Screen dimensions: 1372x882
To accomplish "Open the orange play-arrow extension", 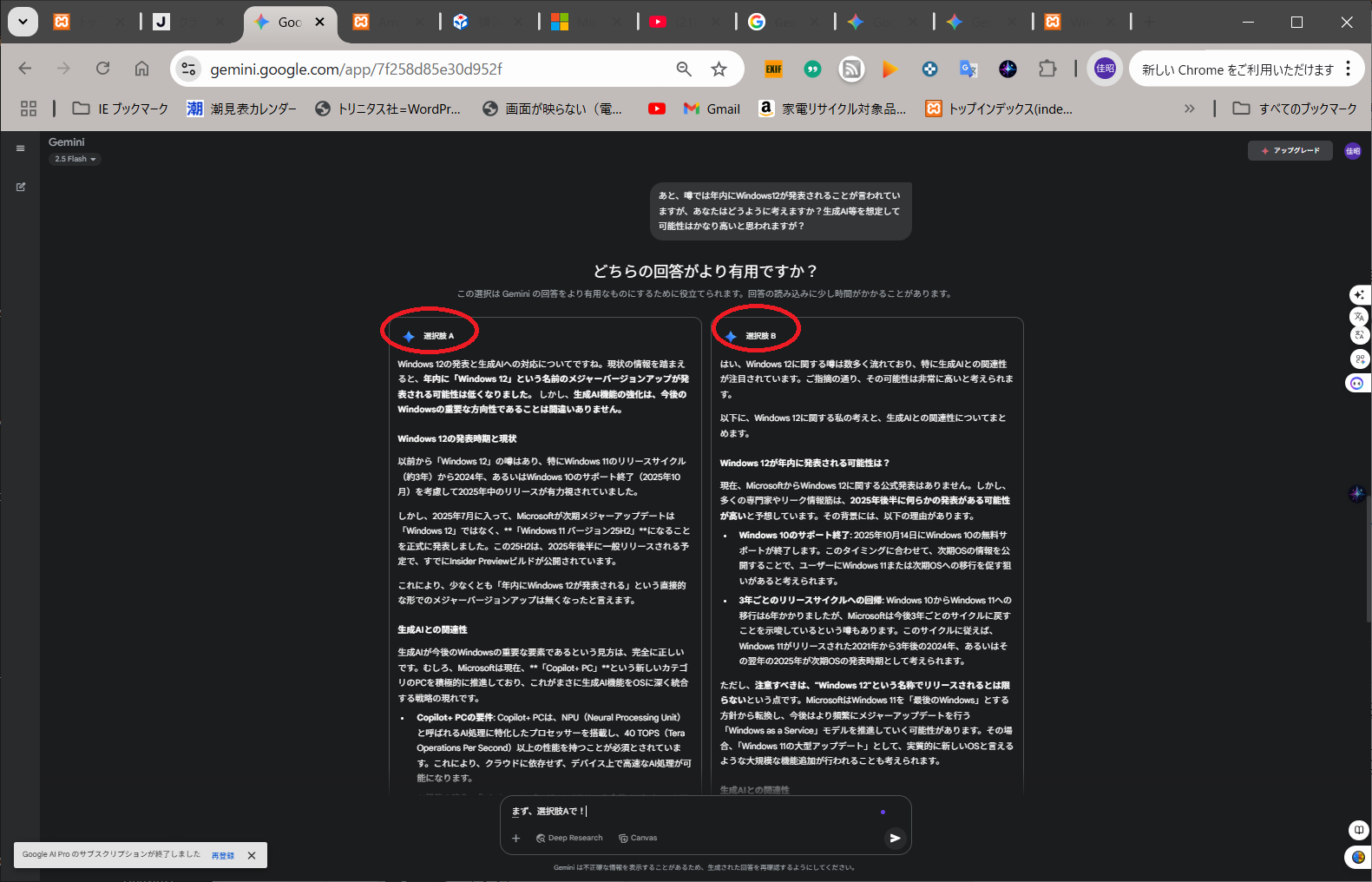I will pos(890,69).
